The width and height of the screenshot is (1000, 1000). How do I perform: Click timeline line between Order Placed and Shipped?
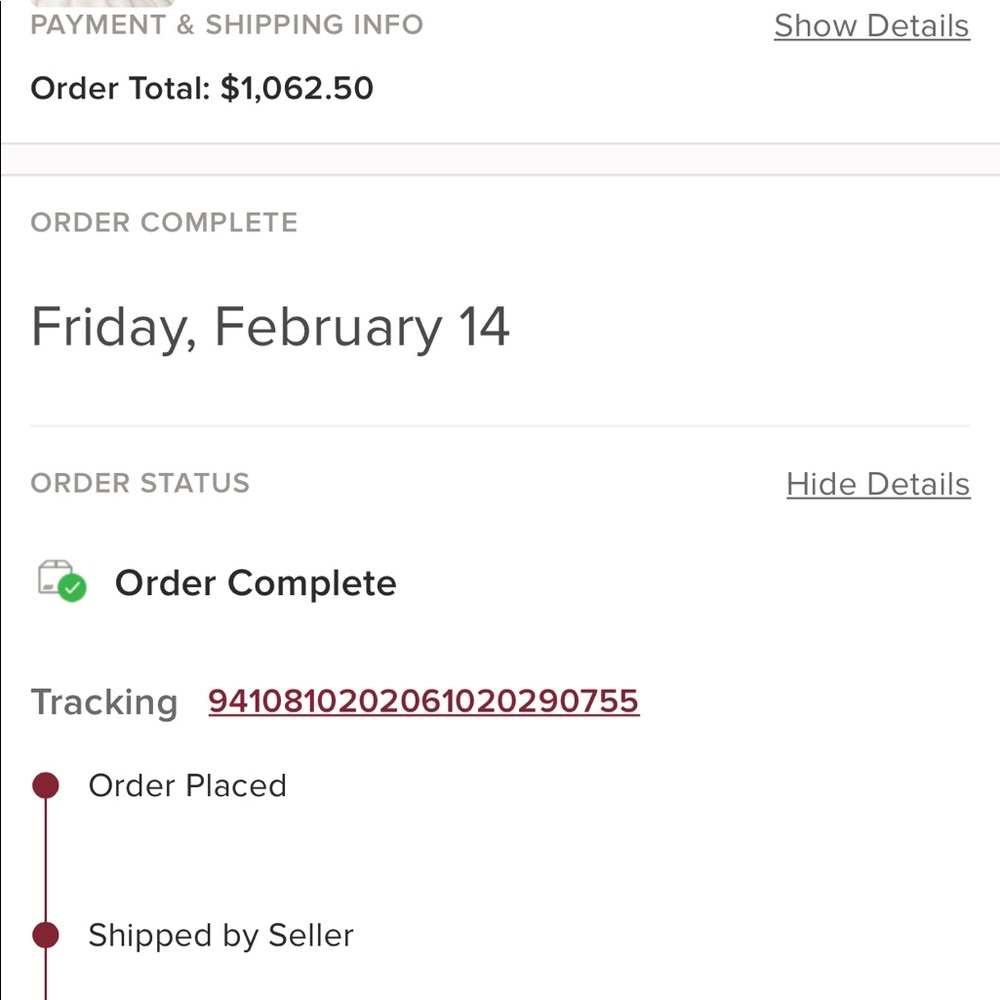[x=46, y=861]
